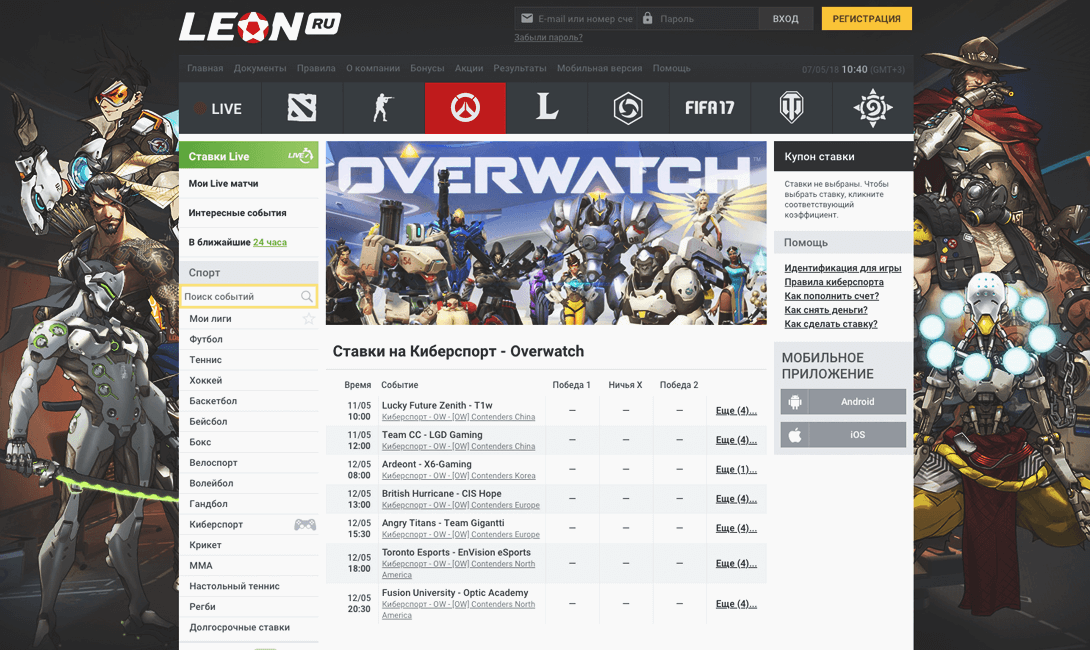
Task: Select the Overwatch game icon
Action: [x=465, y=108]
